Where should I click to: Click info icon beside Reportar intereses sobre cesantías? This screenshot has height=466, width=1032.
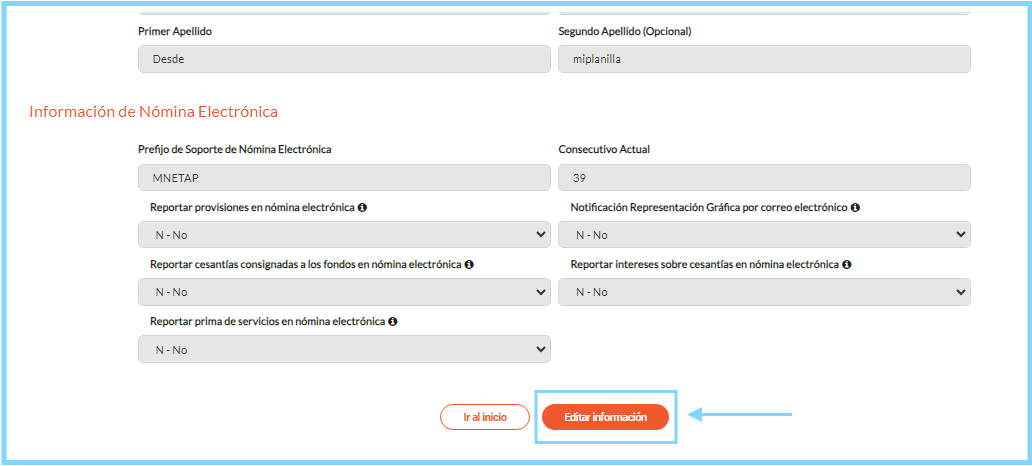point(846,265)
